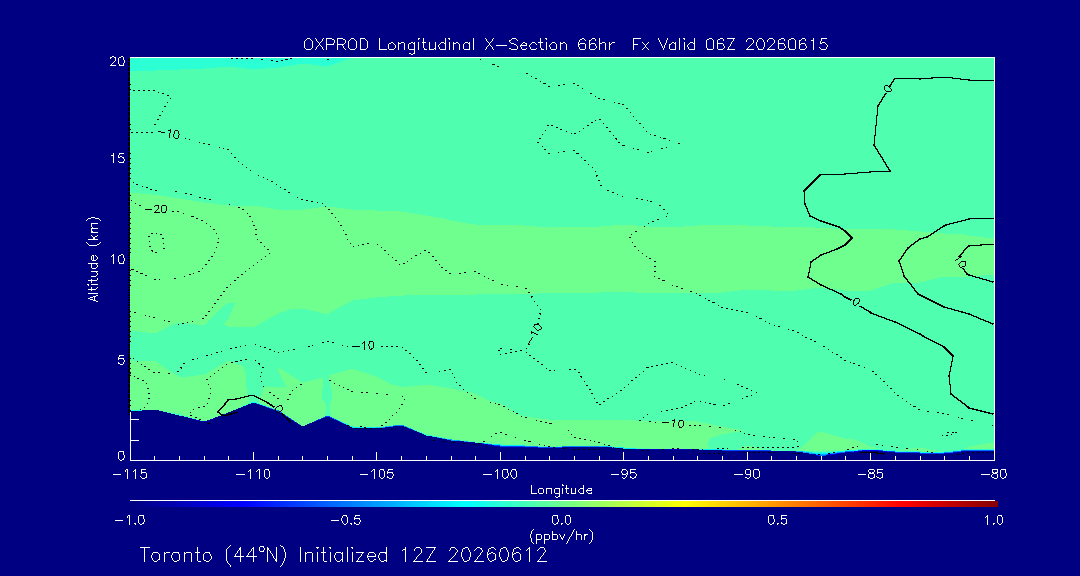Click the (ppbv/hr) units label
This screenshot has width=1080, height=576.
click(x=562, y=535)
